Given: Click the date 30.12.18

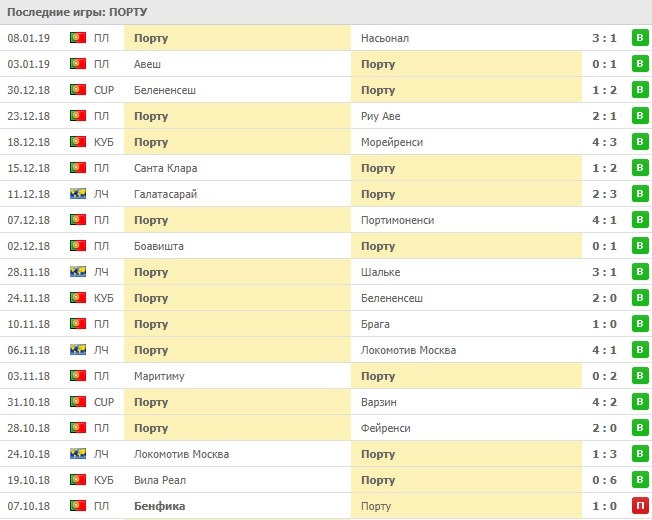Looking at the screenshot, I should point(27,90).
